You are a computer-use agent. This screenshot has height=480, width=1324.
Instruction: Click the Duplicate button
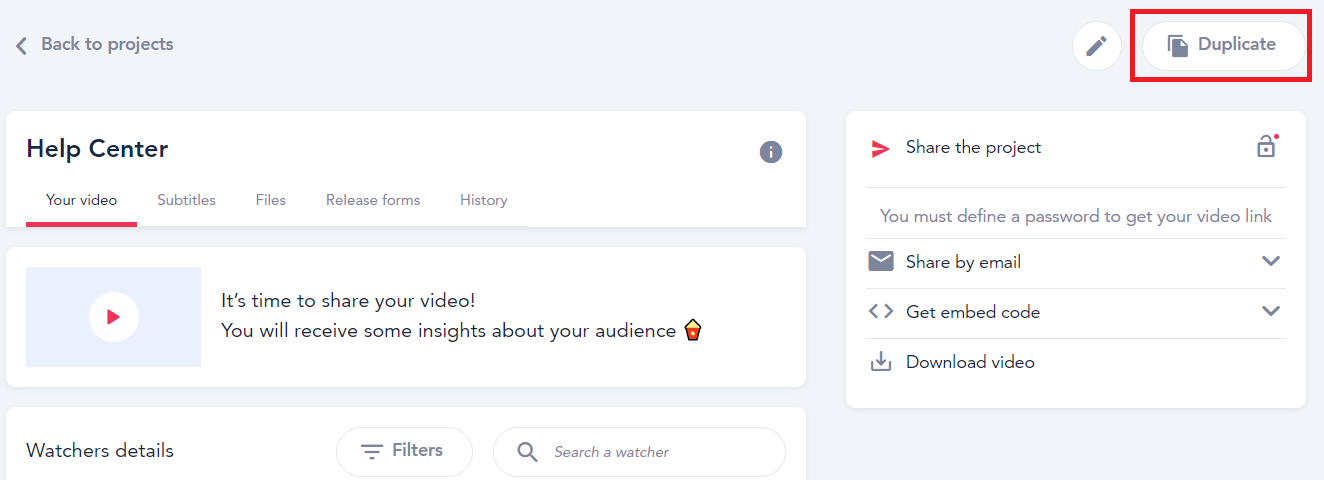1223,45
